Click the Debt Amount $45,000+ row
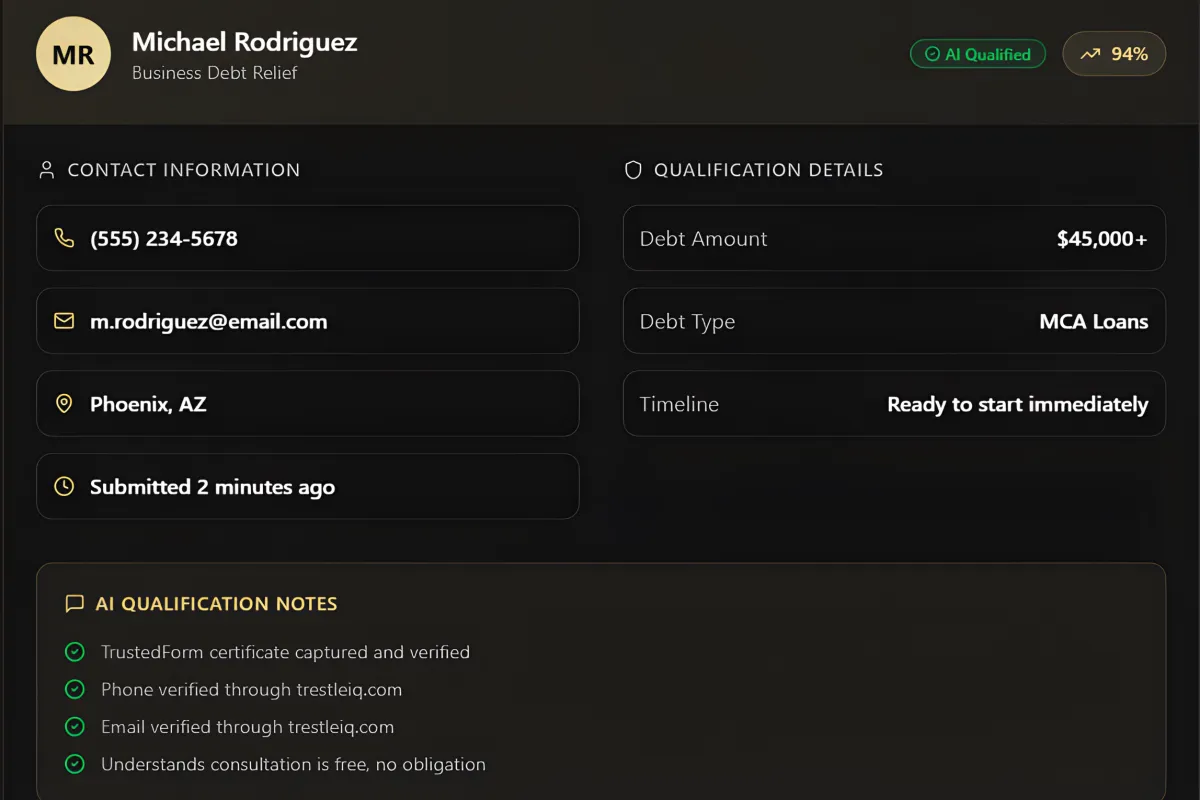Screen dimensions: 1200x800 click(x=894, y=238)
